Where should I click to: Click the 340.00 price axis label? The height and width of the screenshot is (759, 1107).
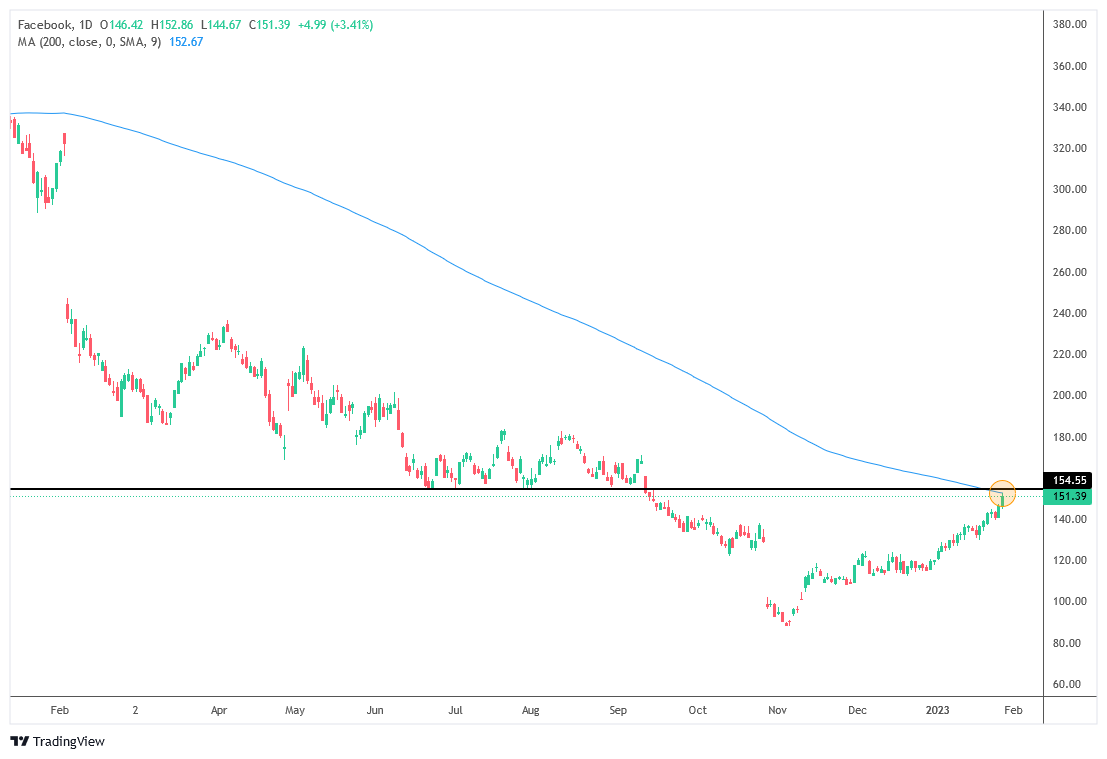[x=1070, y=107]
